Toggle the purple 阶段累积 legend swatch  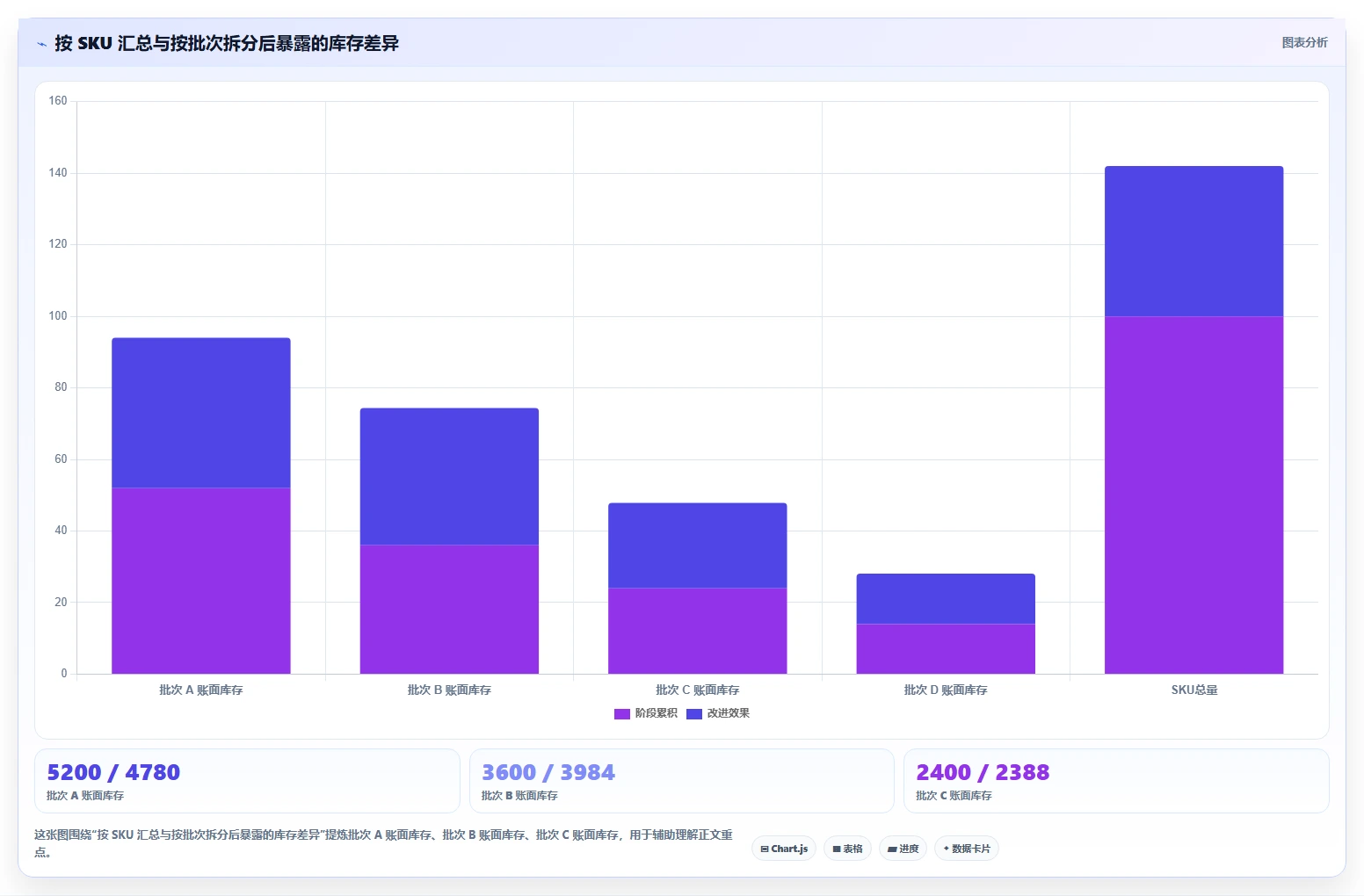click(622, 713)
